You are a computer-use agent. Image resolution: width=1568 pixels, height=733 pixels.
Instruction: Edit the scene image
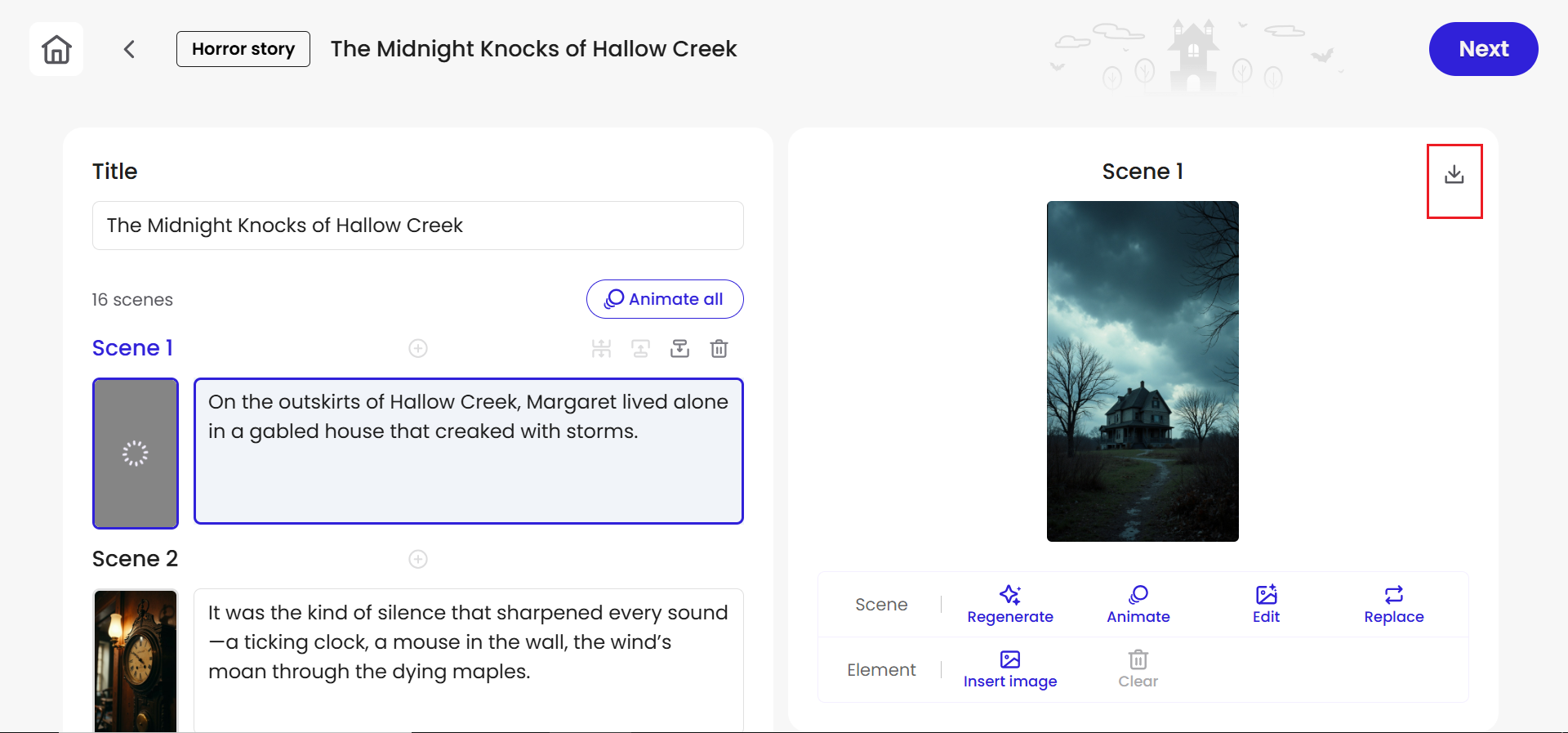coord(1266,605)
